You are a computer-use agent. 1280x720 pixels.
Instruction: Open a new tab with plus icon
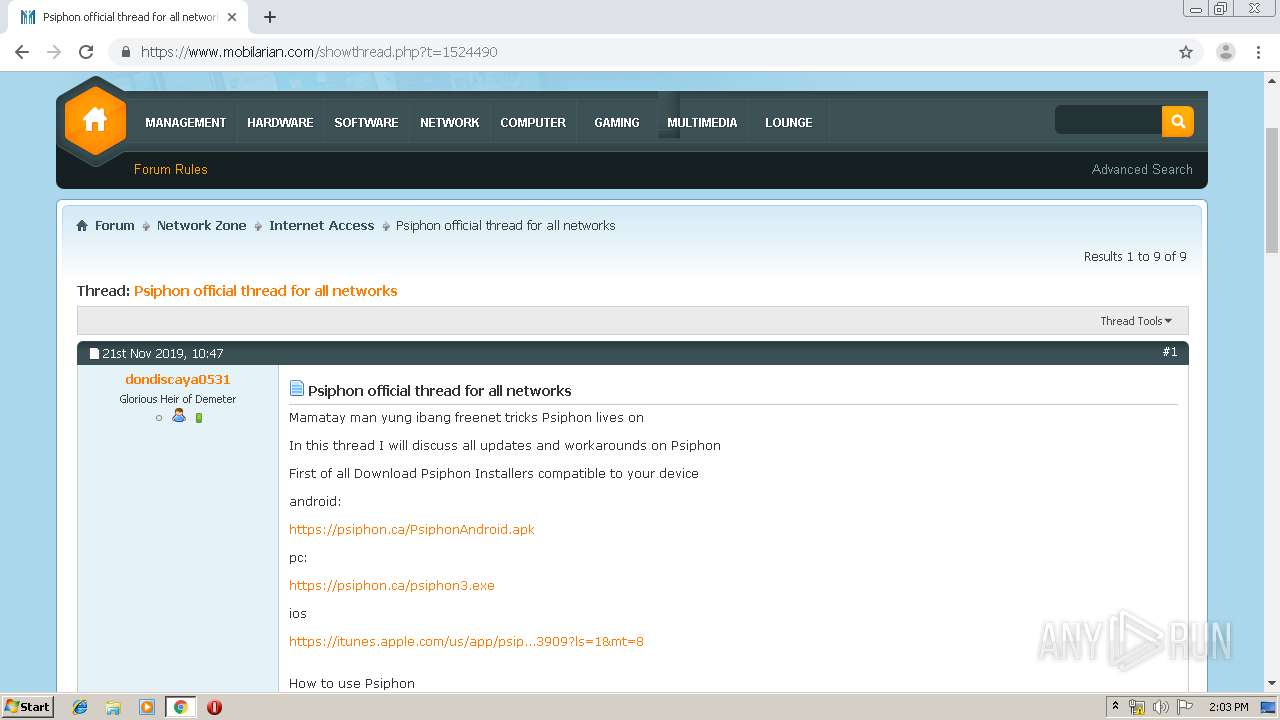pos(269,17)
